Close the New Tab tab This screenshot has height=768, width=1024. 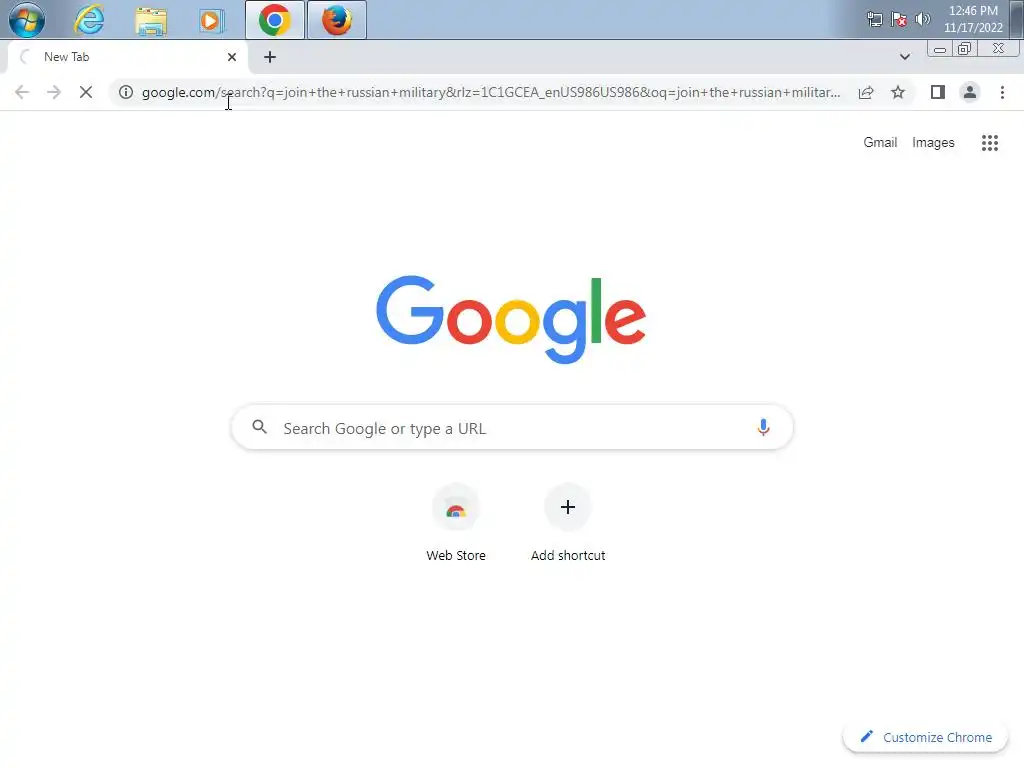coord(232,57)
